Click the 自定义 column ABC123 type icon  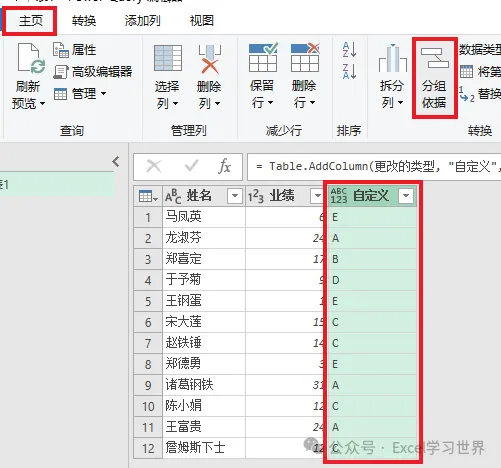(x=339, y=196)
